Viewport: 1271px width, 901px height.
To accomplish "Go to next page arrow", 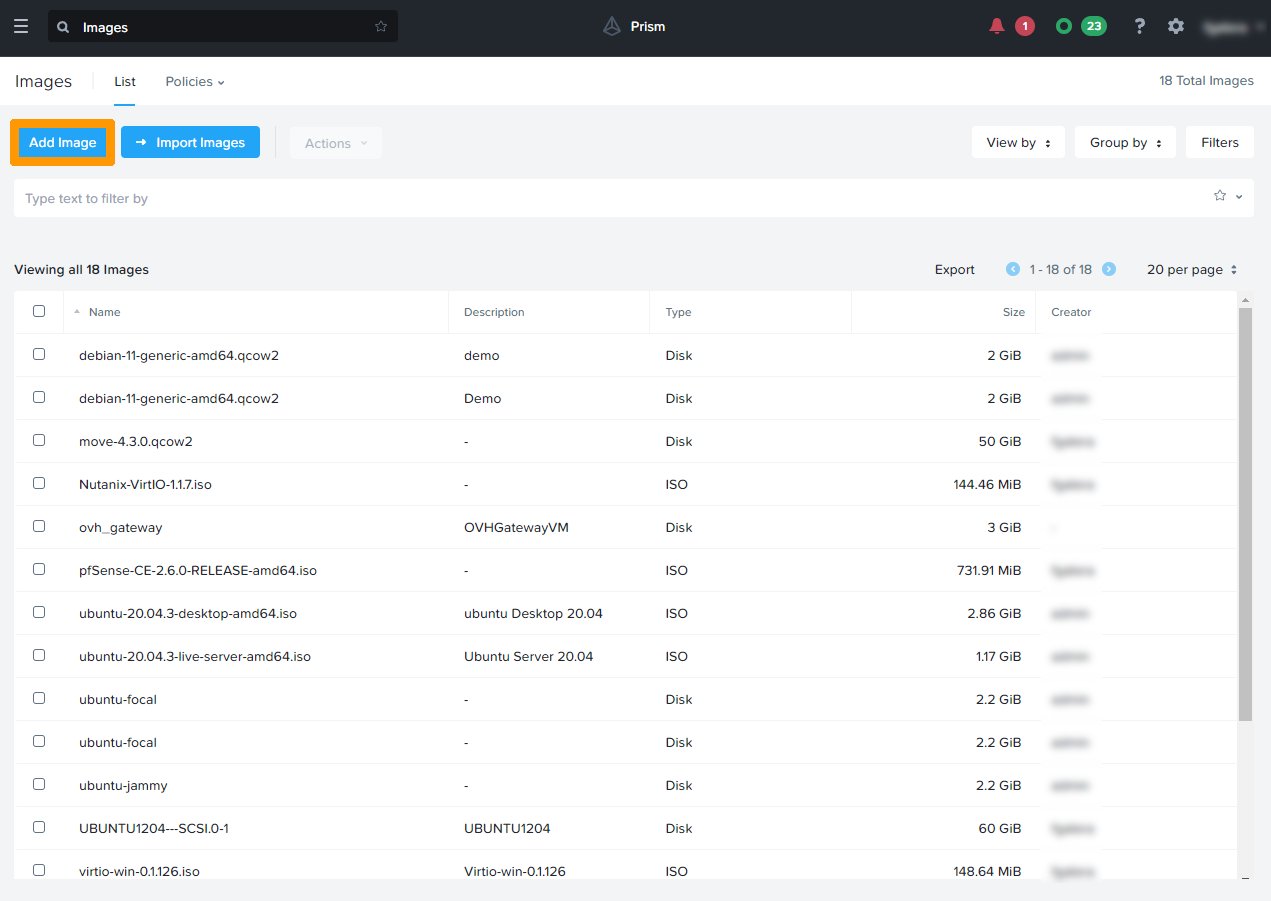I will [1109, 270].
